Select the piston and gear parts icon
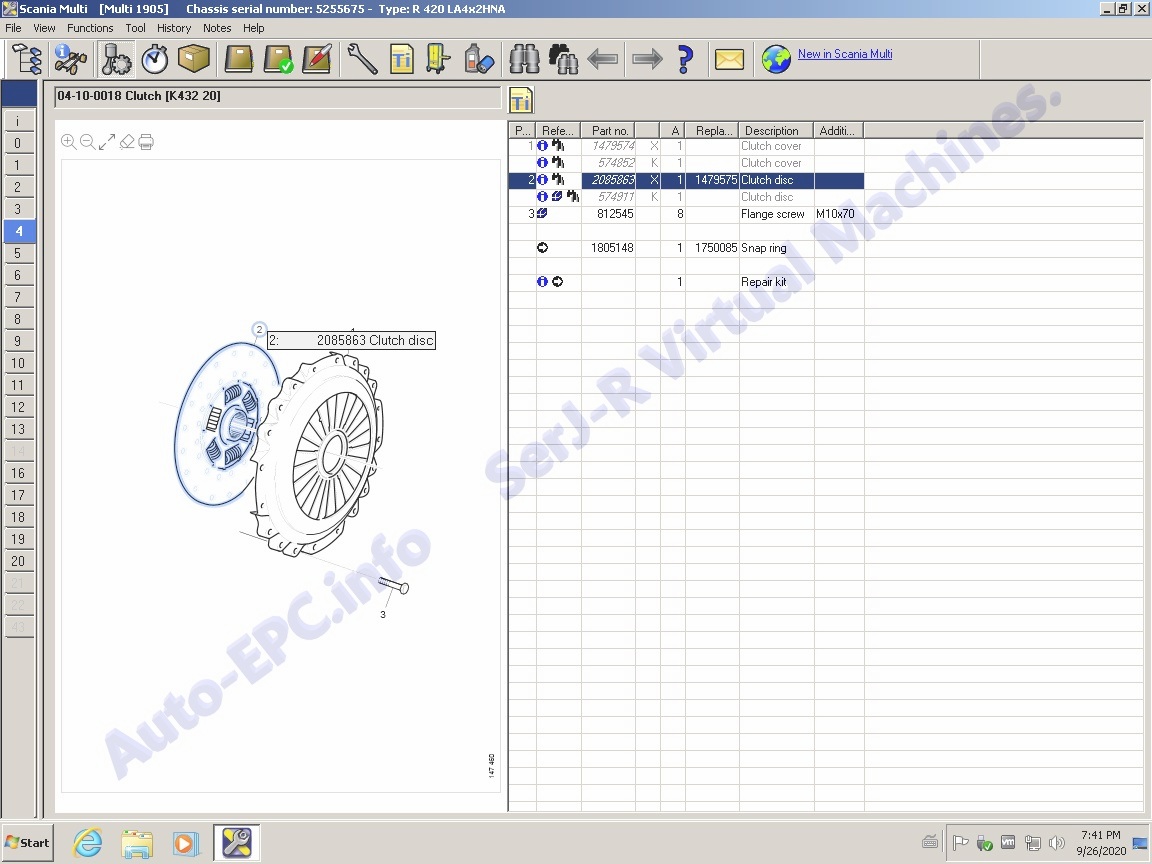 click(x=115, y=59)
